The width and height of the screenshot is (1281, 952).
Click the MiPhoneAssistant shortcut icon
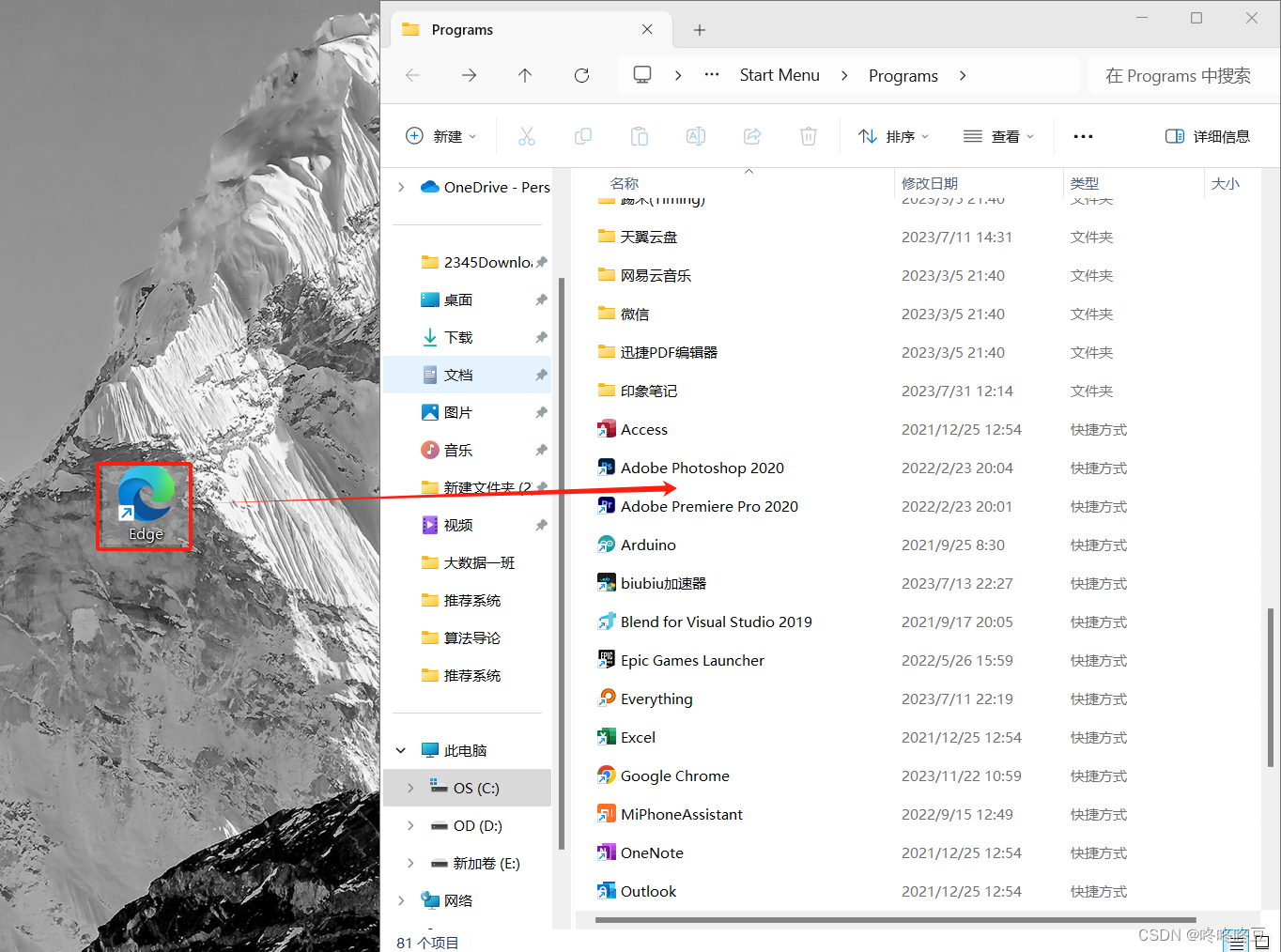click(x=607, y=814)
